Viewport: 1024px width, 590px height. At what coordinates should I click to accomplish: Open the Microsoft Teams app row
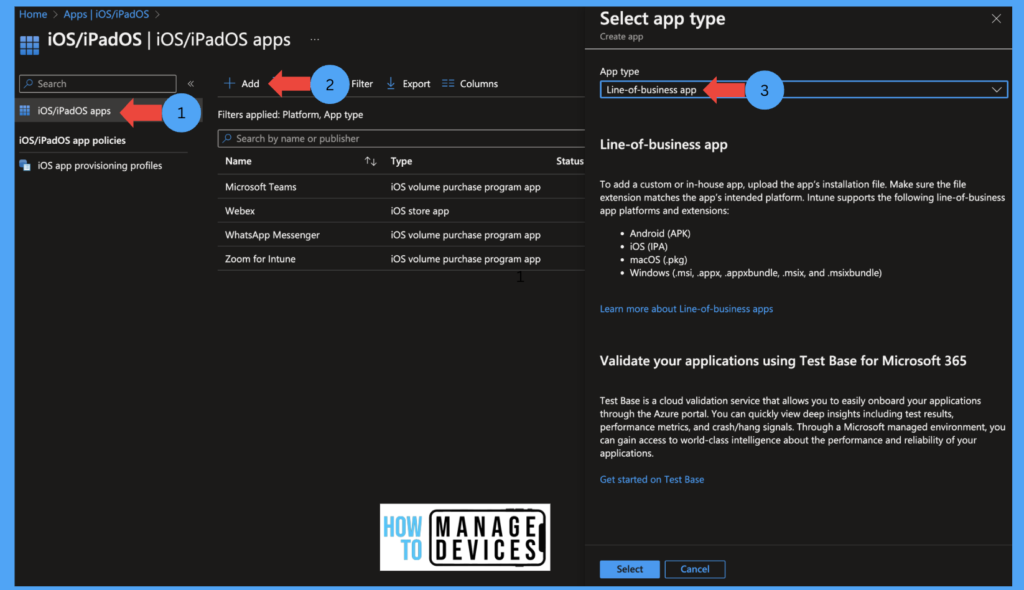[401, 187]
